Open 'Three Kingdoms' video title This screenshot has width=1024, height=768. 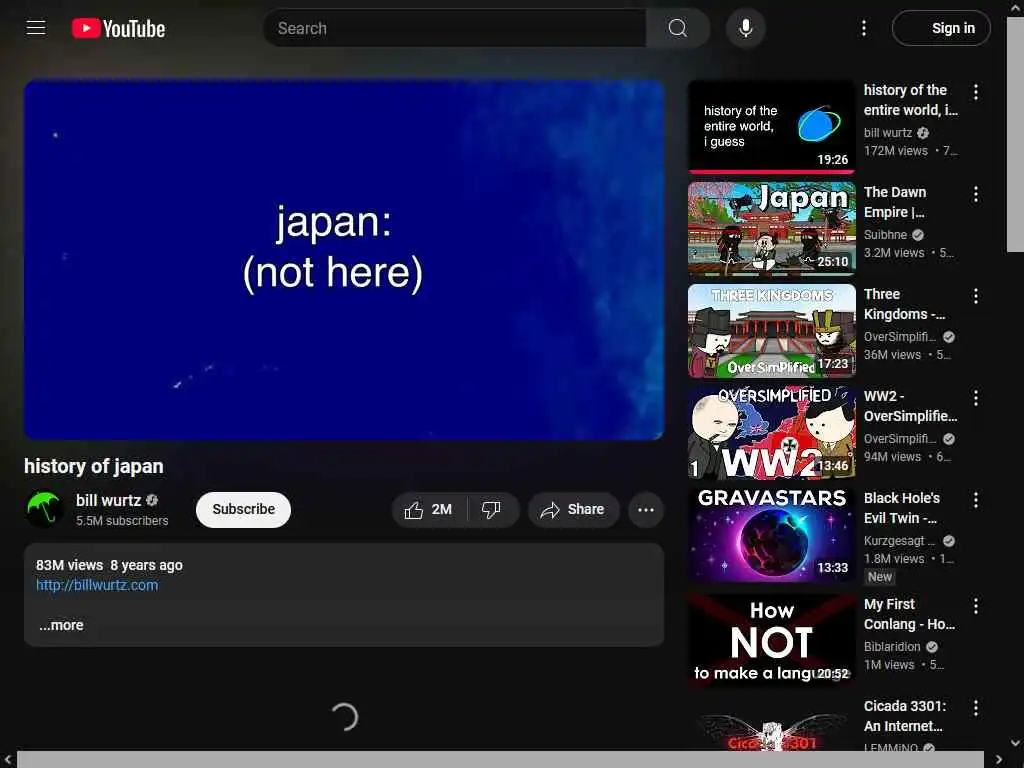coord(904,304)
